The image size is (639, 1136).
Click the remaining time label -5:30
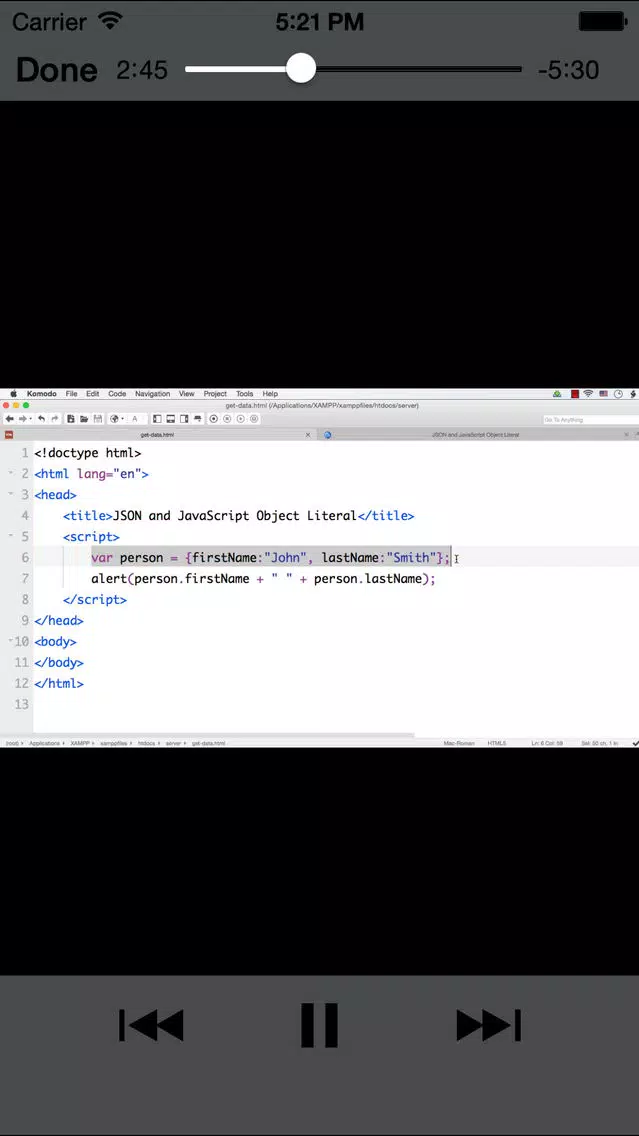(x=568, y=70)
